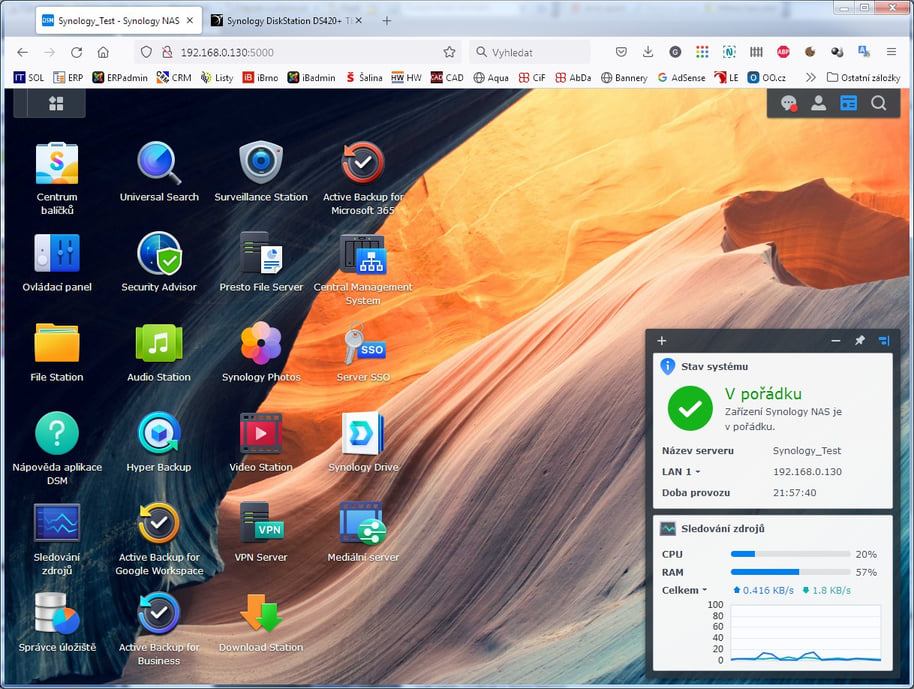Image resolution: width=914 pixels, height=689 pixels.
Task: Launch Audio Station
Action: [159, 343]
